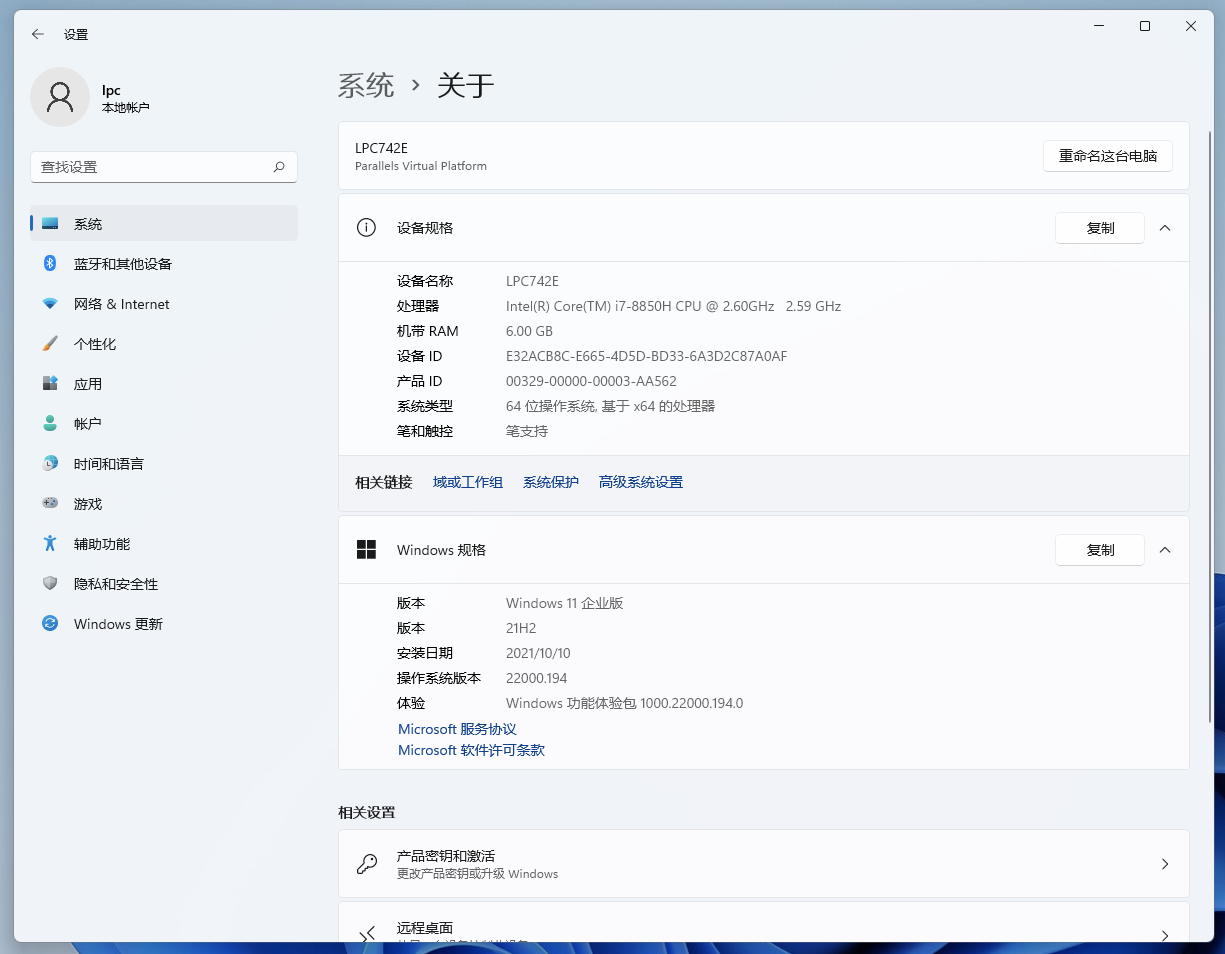Click the 辅助功能 accessibility icon
This screenshot has height=954, width=1225.
pyautogui.click(x=50, y=544)
